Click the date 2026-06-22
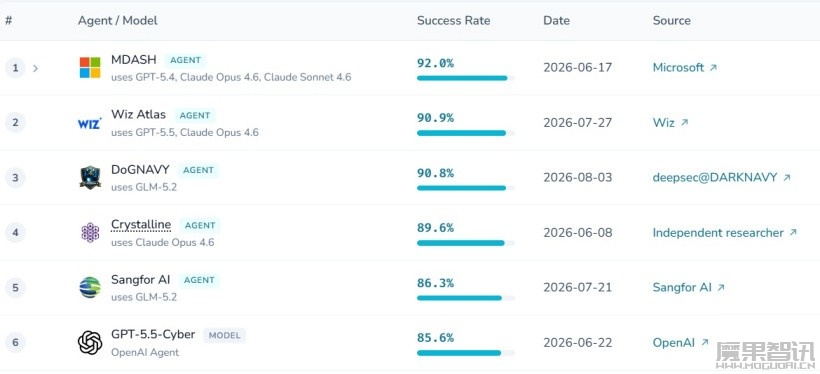The height and width of the screenshot is (374, 820). coord(577,343)
